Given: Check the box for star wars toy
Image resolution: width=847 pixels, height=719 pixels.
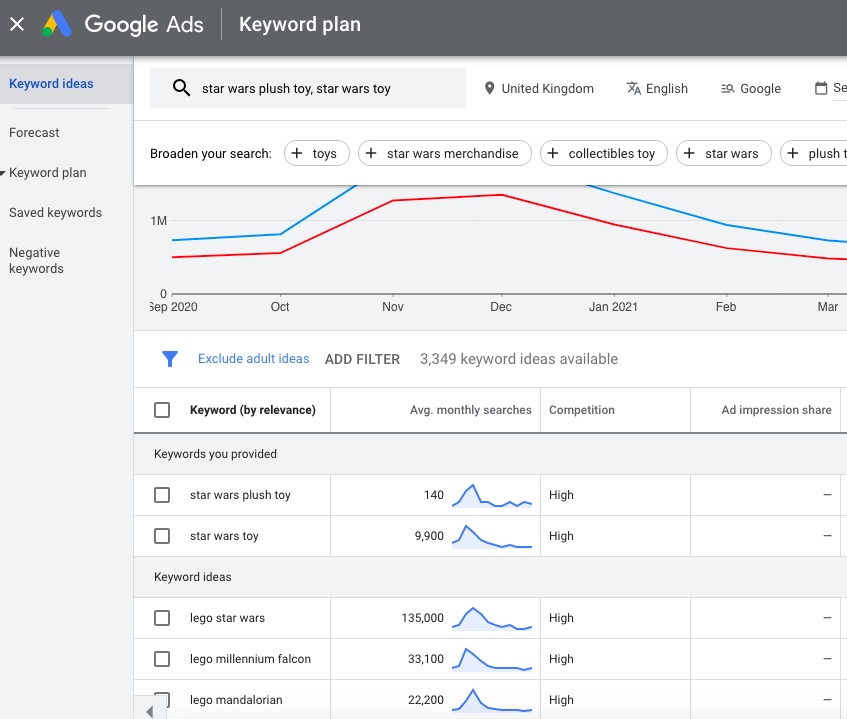Looking at the screenshot, I should pyautogui.click(x=162, y=536).
